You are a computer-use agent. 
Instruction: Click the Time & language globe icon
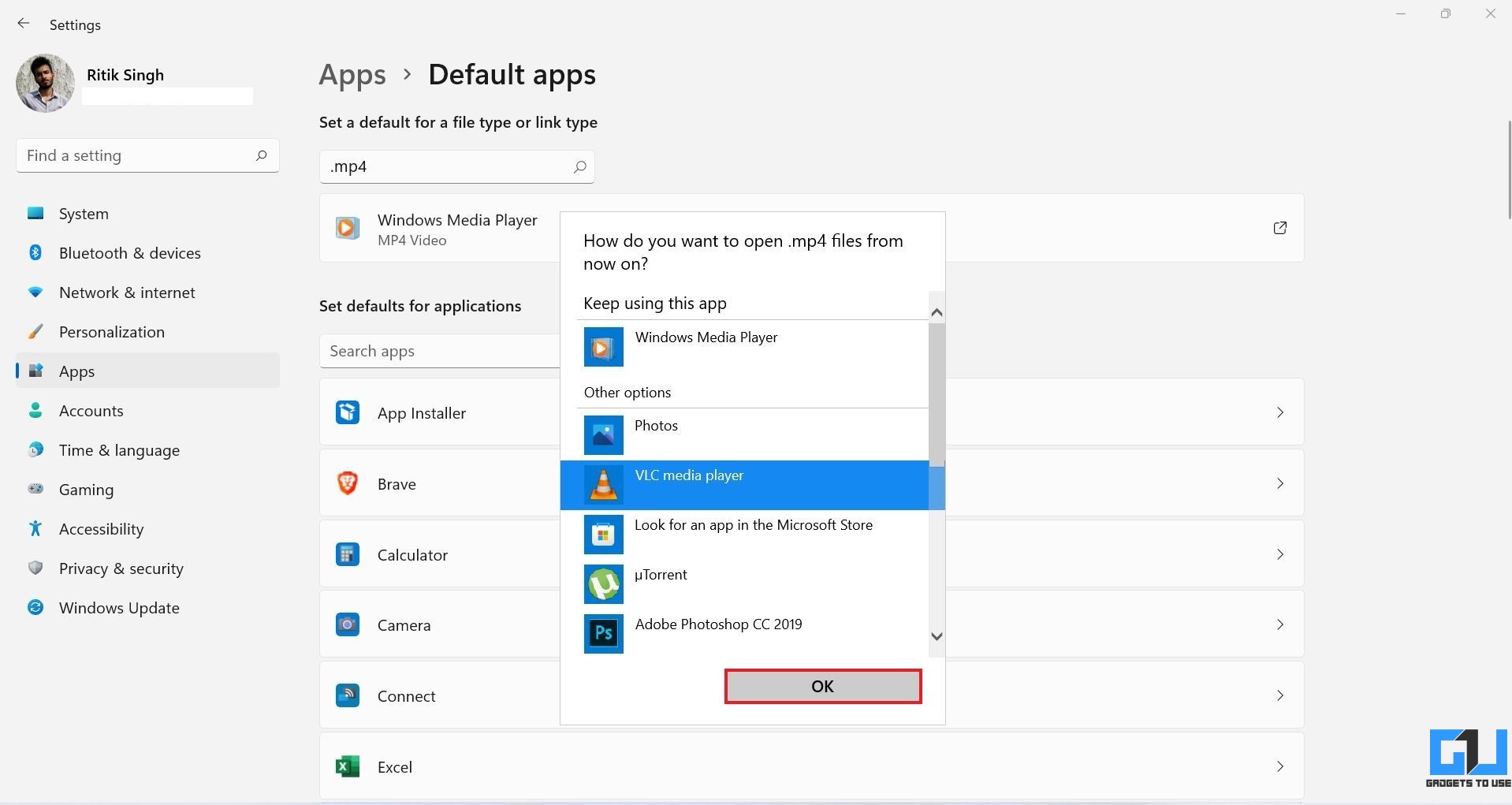35,449
